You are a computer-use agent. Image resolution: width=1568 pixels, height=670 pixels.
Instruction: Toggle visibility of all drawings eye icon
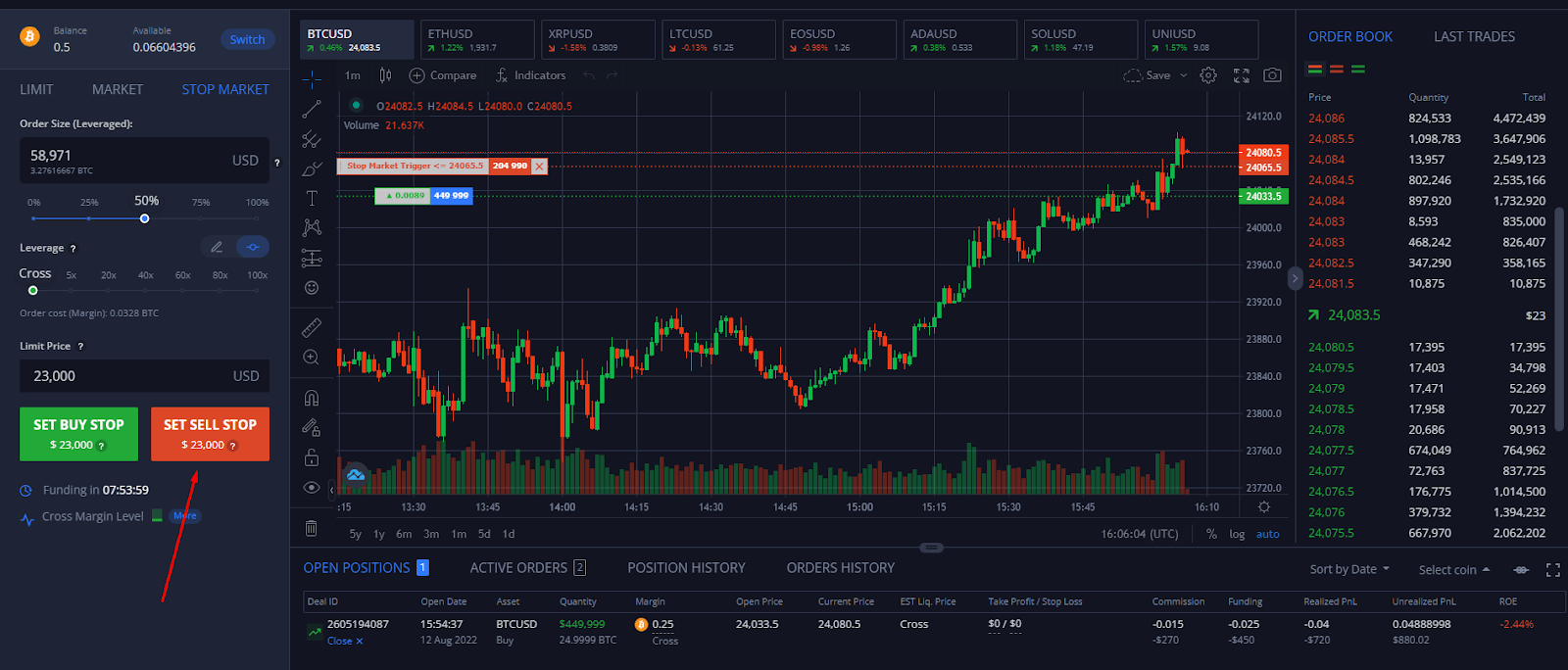[x=312, y=487]
